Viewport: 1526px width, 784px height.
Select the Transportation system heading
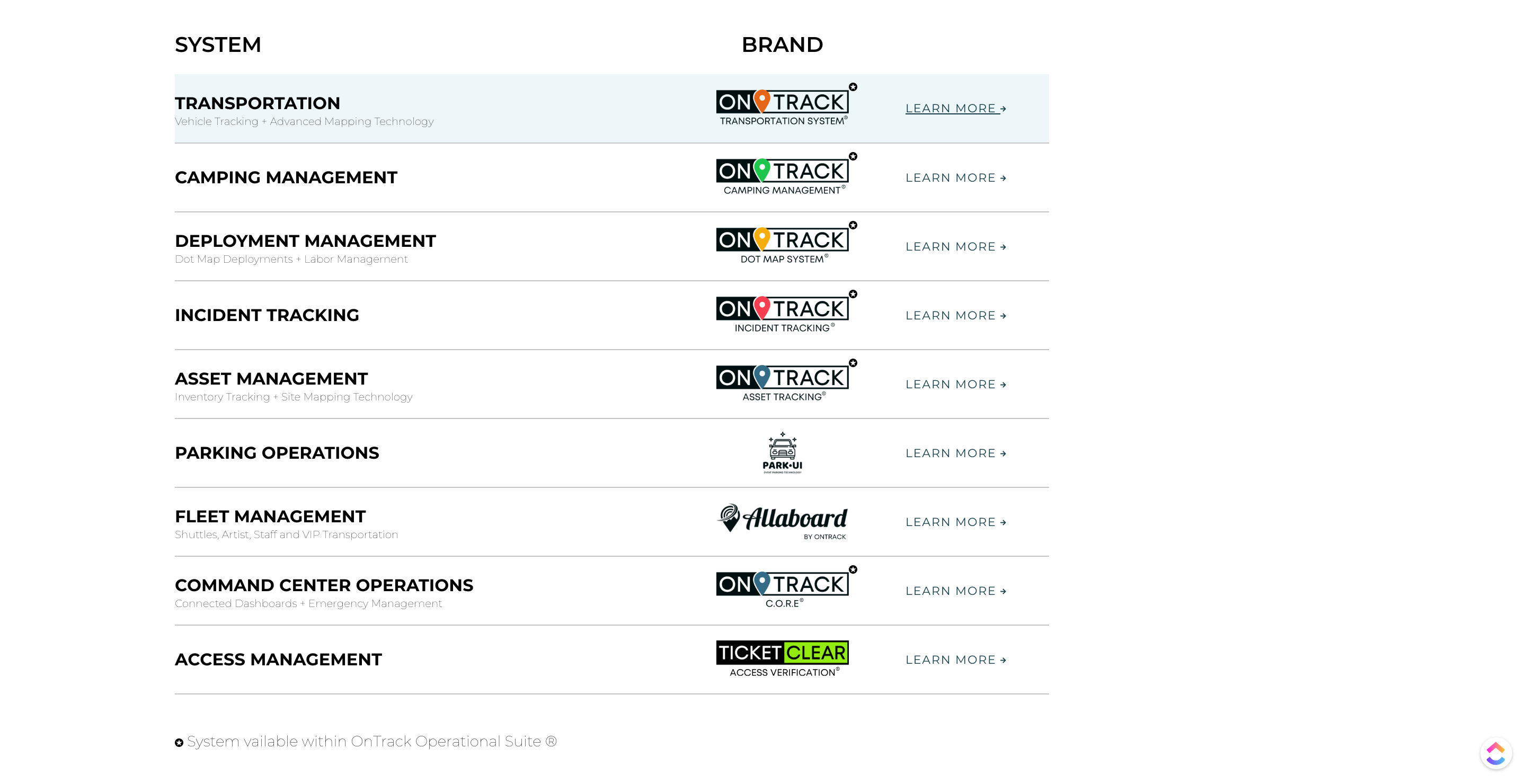(257, 103)
